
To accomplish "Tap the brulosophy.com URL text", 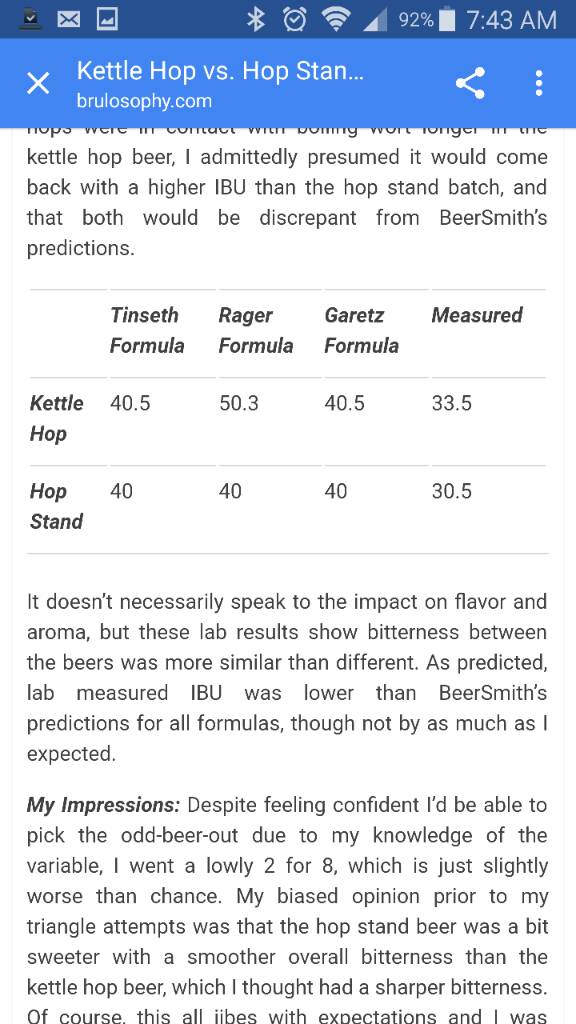I will (144, 101).
